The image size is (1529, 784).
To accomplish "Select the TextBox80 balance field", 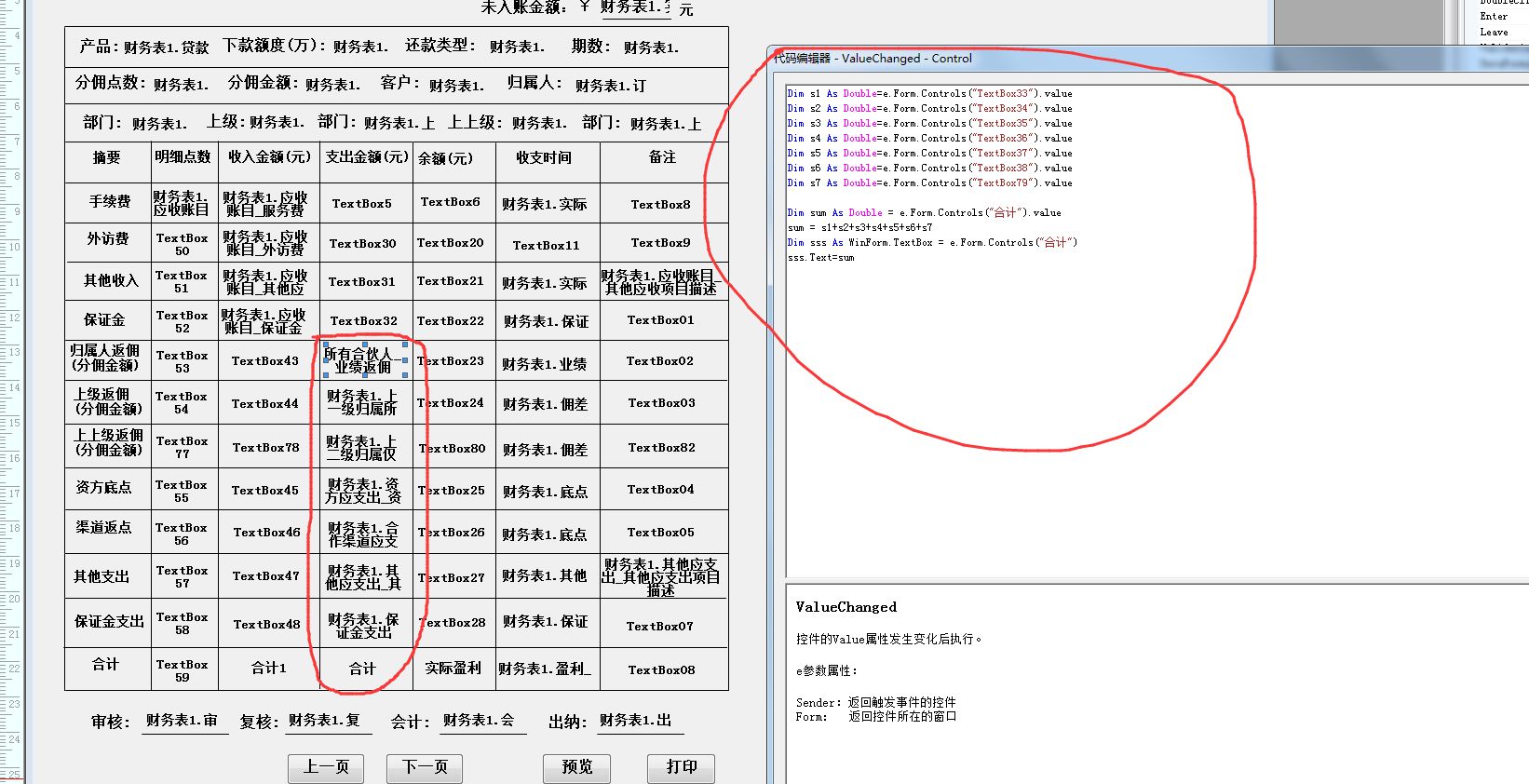I will [452, 449].
